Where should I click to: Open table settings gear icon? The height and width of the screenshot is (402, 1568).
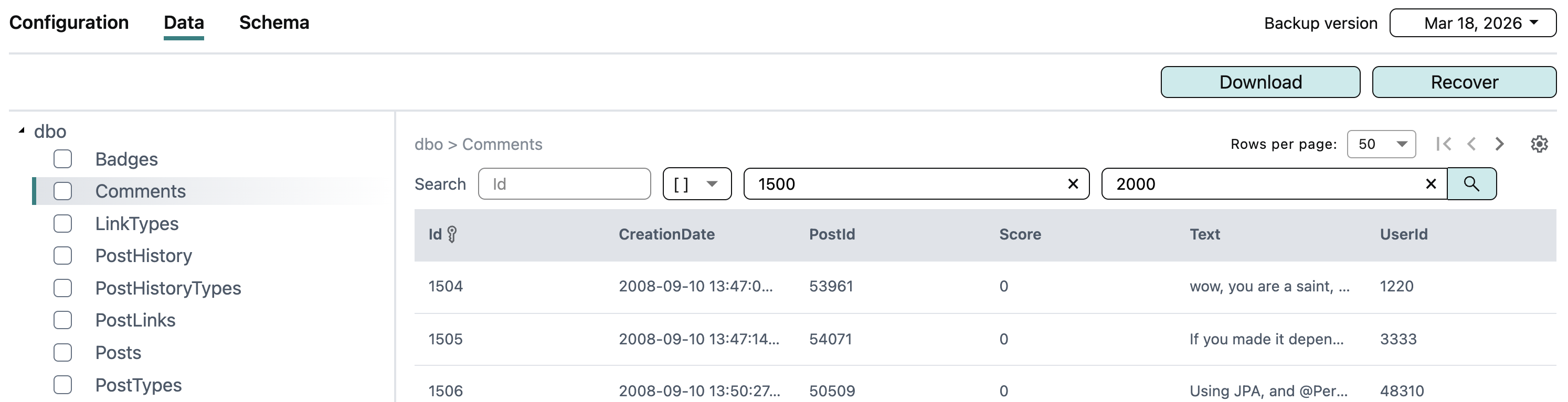1539,144
